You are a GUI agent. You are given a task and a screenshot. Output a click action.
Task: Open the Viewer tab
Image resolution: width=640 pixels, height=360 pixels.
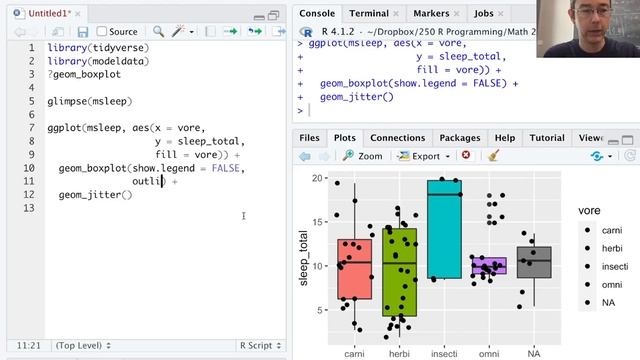click(x=591, y=138)
